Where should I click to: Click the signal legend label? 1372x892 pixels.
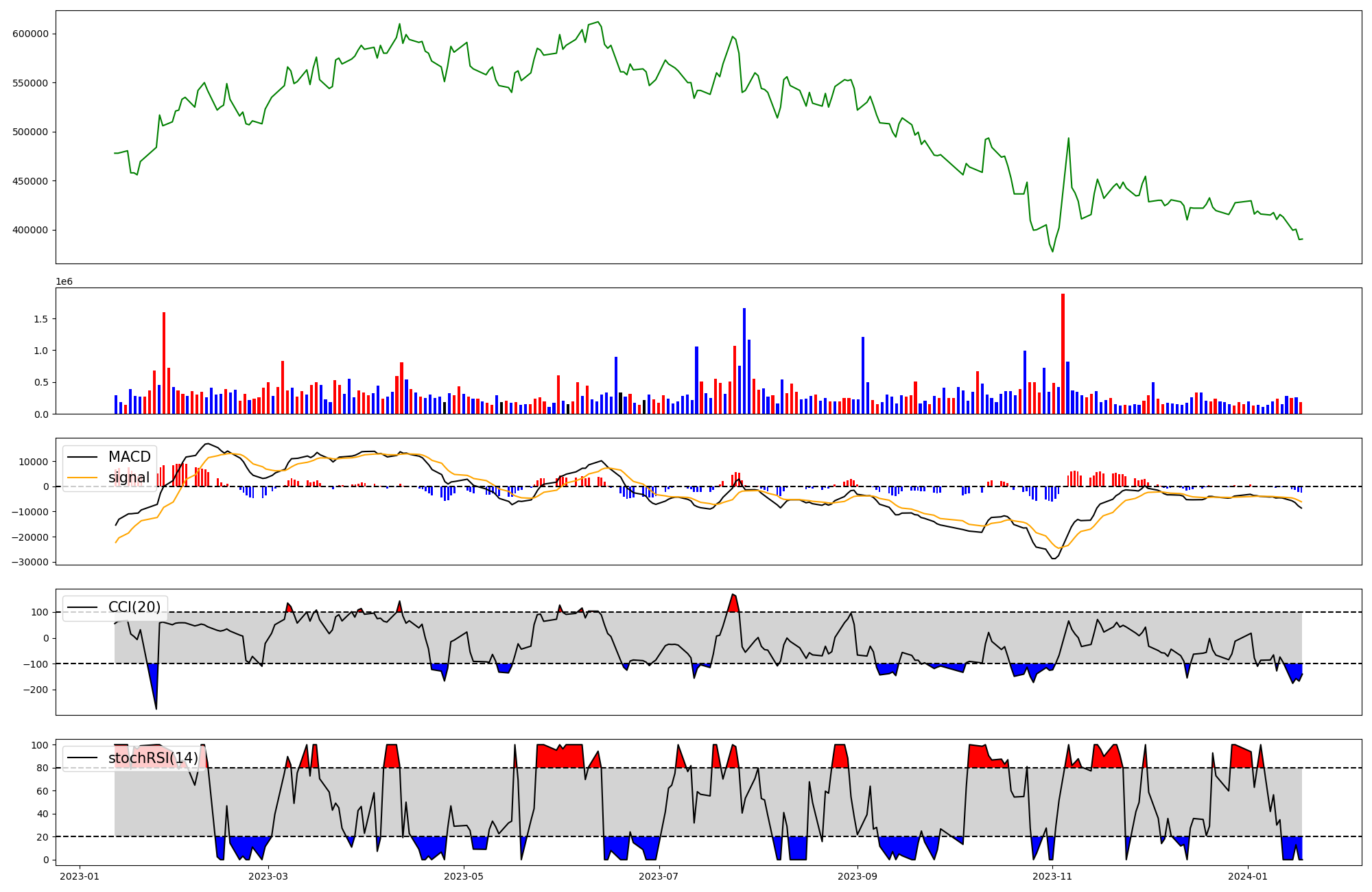click(129, 478)
